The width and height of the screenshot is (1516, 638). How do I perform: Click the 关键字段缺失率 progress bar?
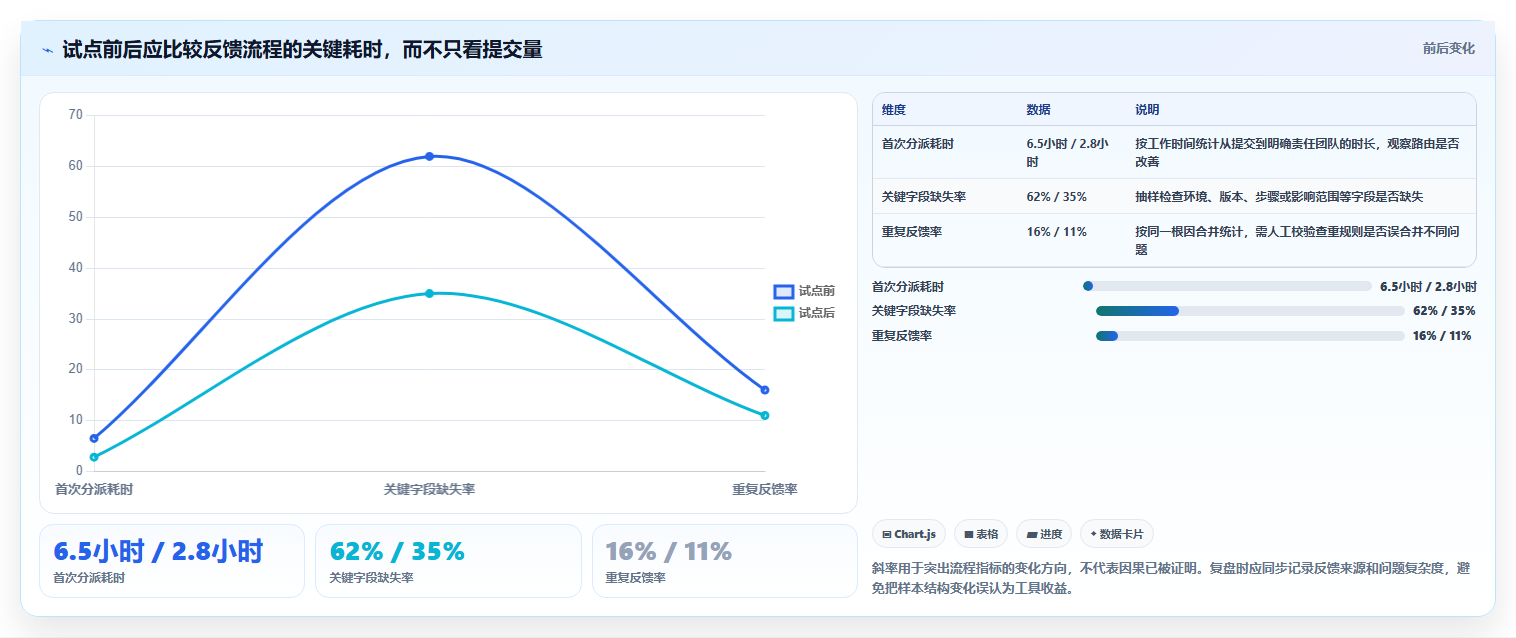click(1250, 311)
